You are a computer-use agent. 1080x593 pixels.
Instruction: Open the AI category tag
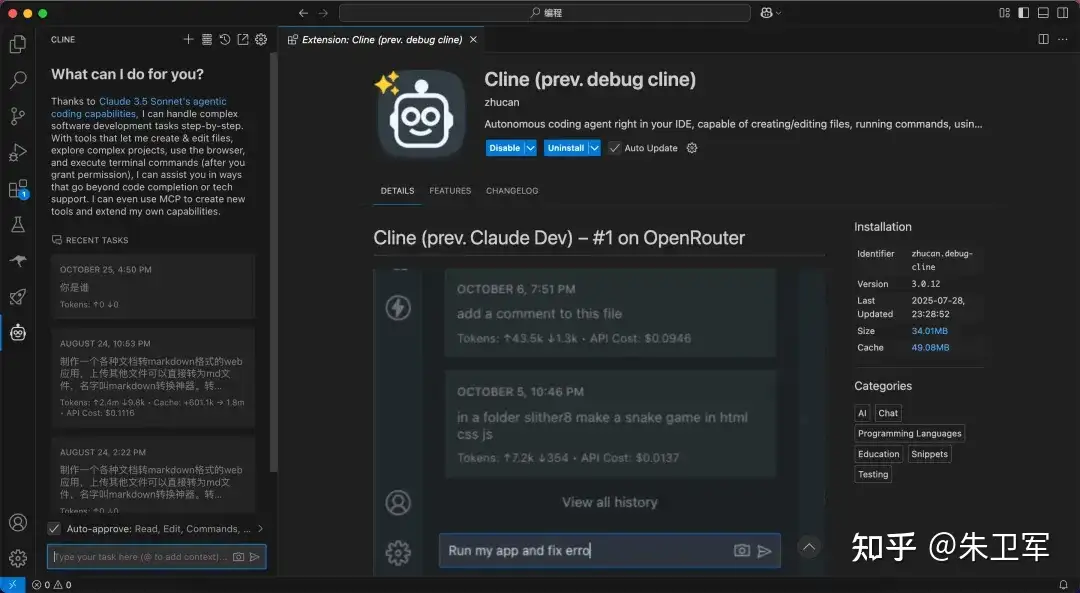[x=862, y=413]
